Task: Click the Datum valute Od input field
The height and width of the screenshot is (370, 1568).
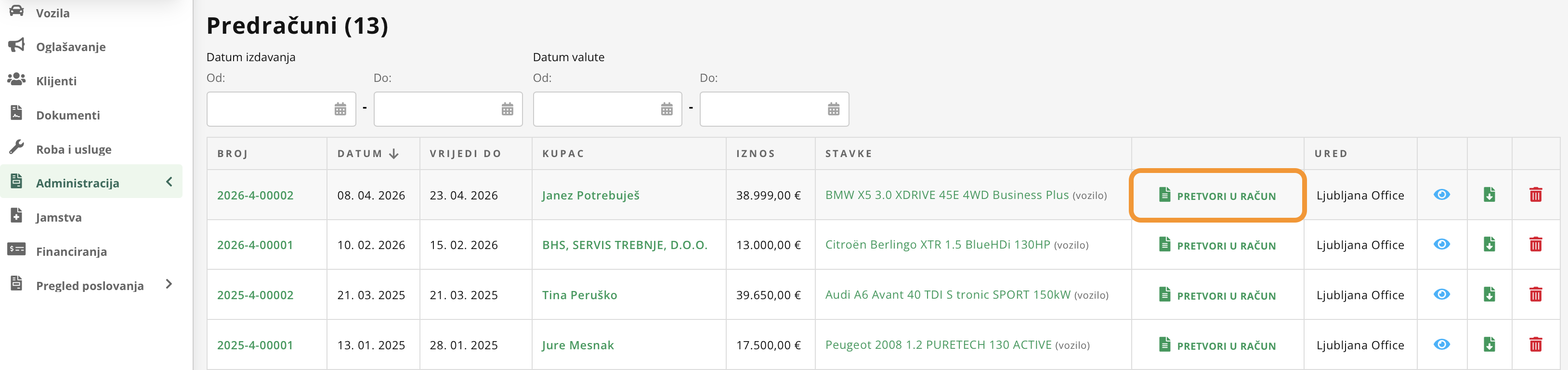Action: [607, 109]
